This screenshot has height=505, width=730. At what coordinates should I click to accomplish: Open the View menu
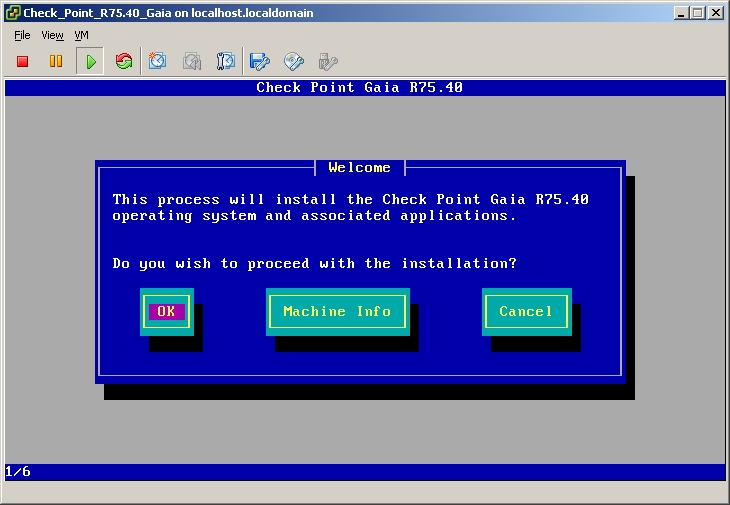[x=52, y=35]
